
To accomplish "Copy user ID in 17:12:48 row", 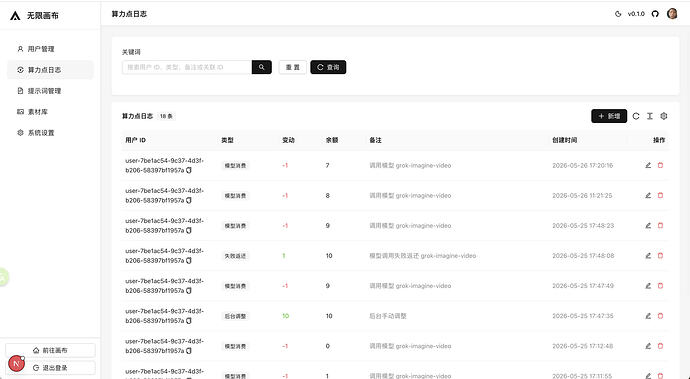I will pos(189,351).
